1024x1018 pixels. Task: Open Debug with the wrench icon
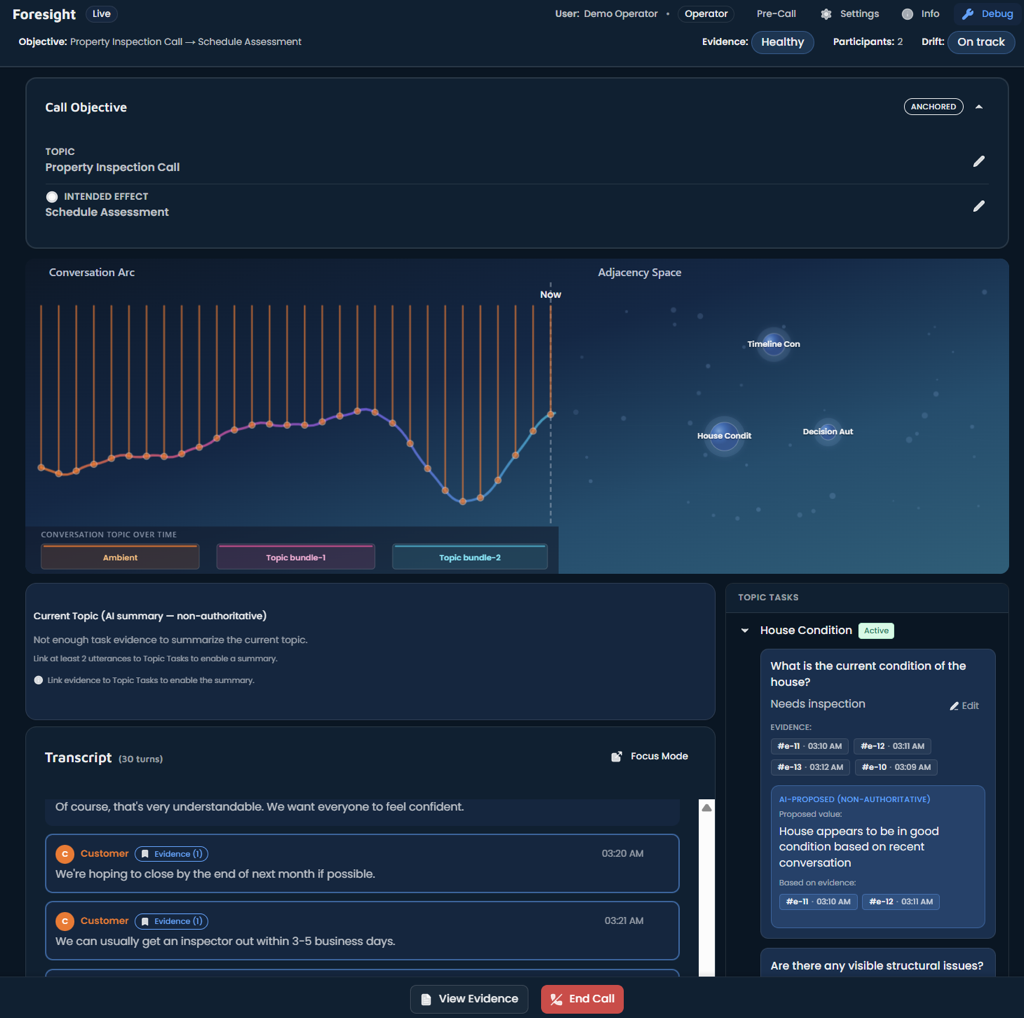click(x=967, y=14)
